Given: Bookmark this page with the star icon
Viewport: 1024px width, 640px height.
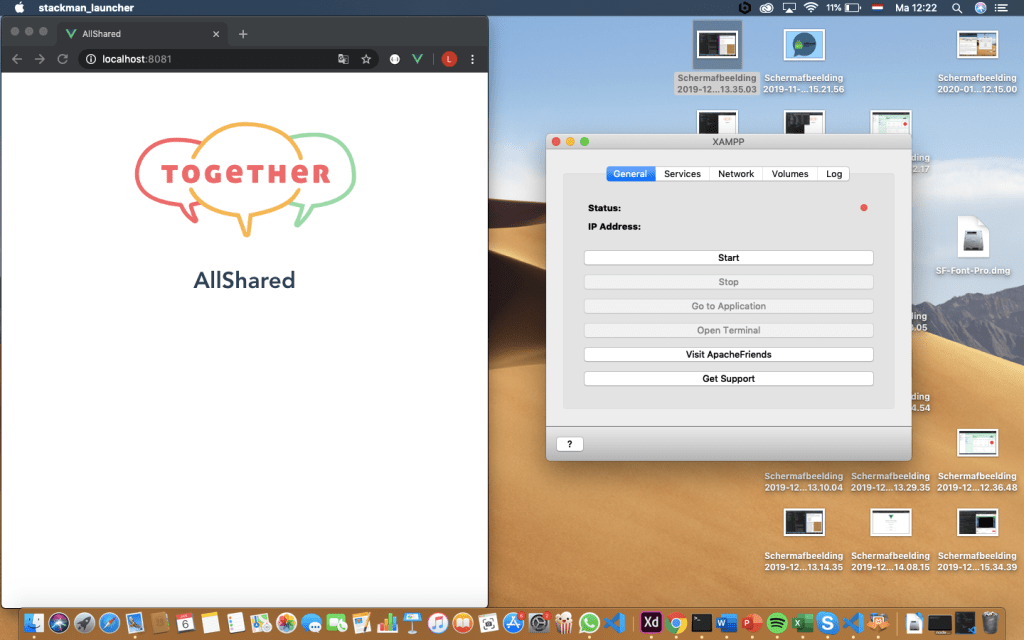Looking at the screenshot, I should (x=366, y=60).
